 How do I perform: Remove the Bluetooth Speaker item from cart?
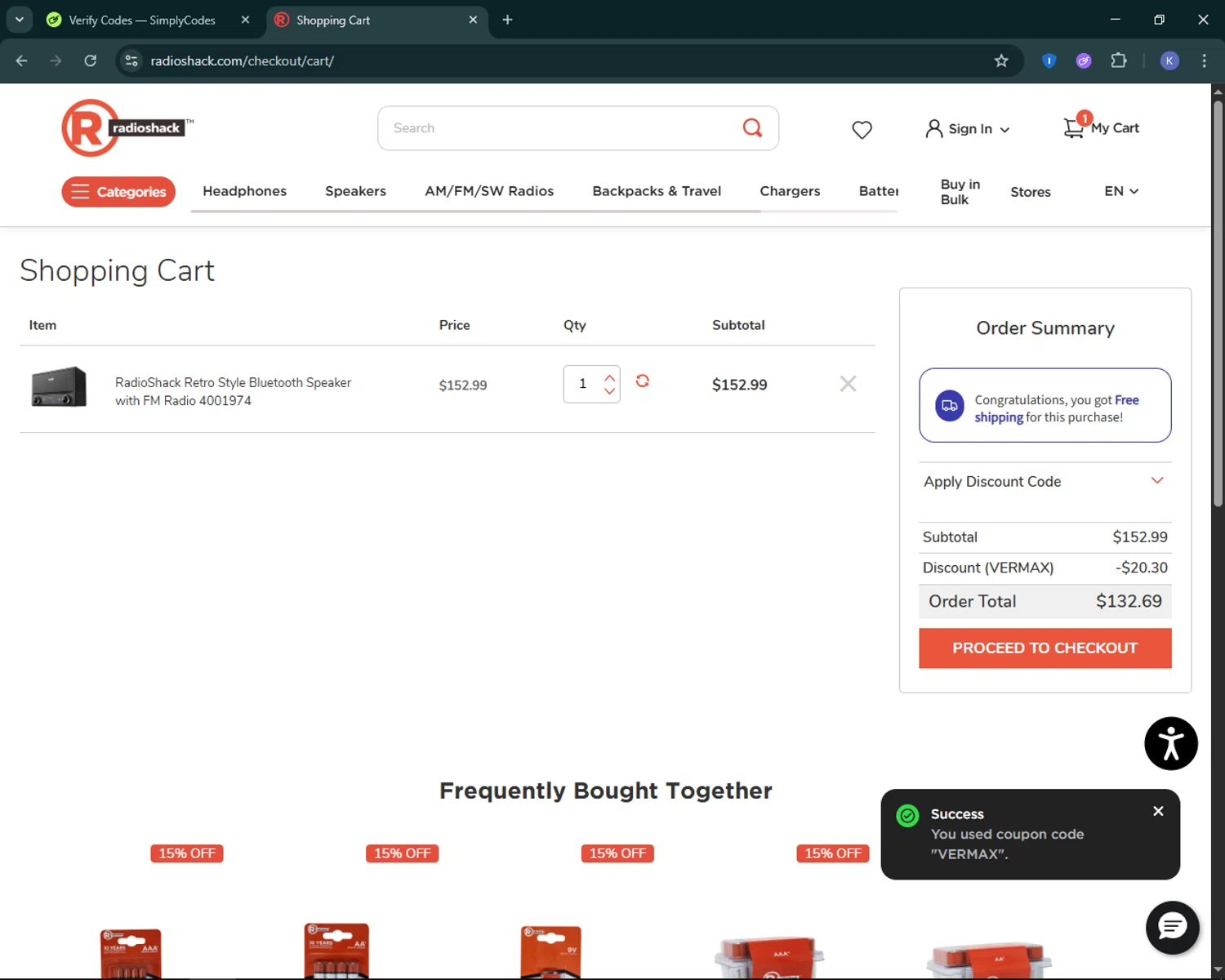pos(848,384)
